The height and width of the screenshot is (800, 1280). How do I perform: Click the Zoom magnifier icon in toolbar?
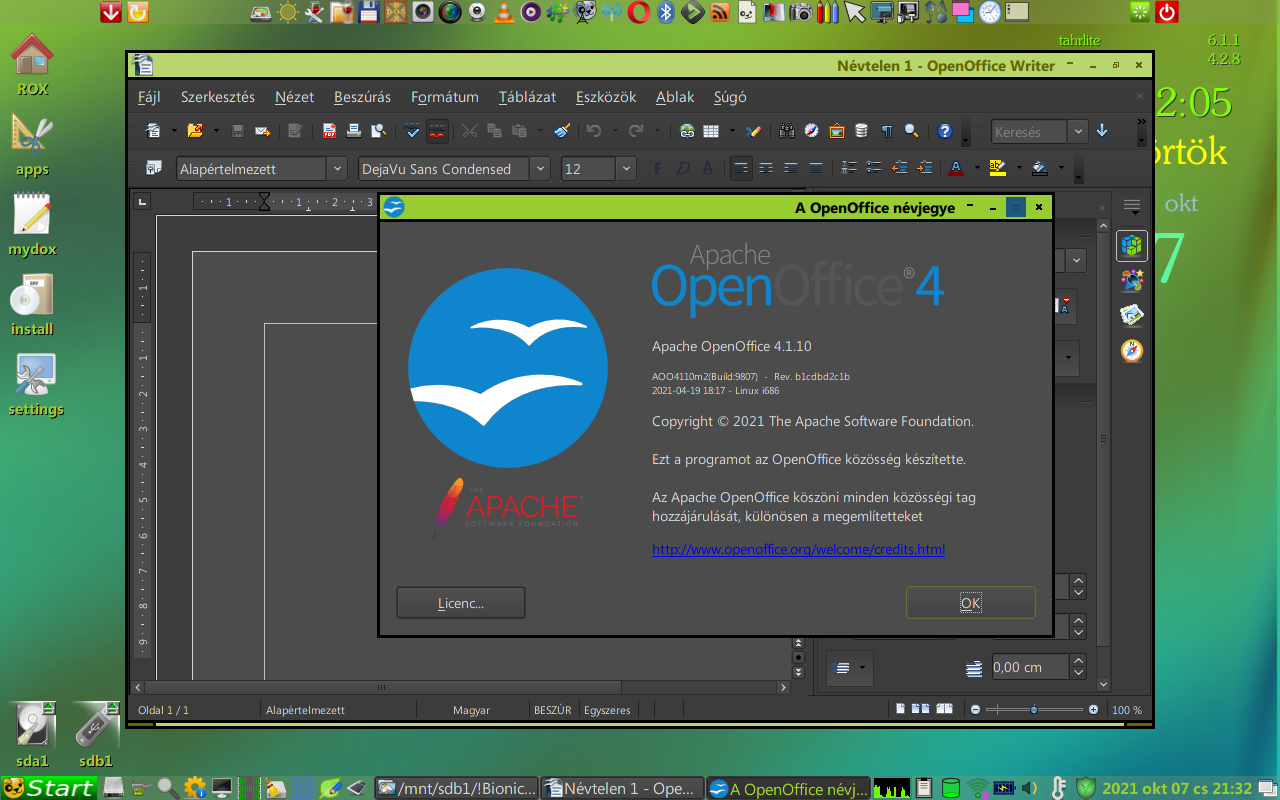[911, 131]
